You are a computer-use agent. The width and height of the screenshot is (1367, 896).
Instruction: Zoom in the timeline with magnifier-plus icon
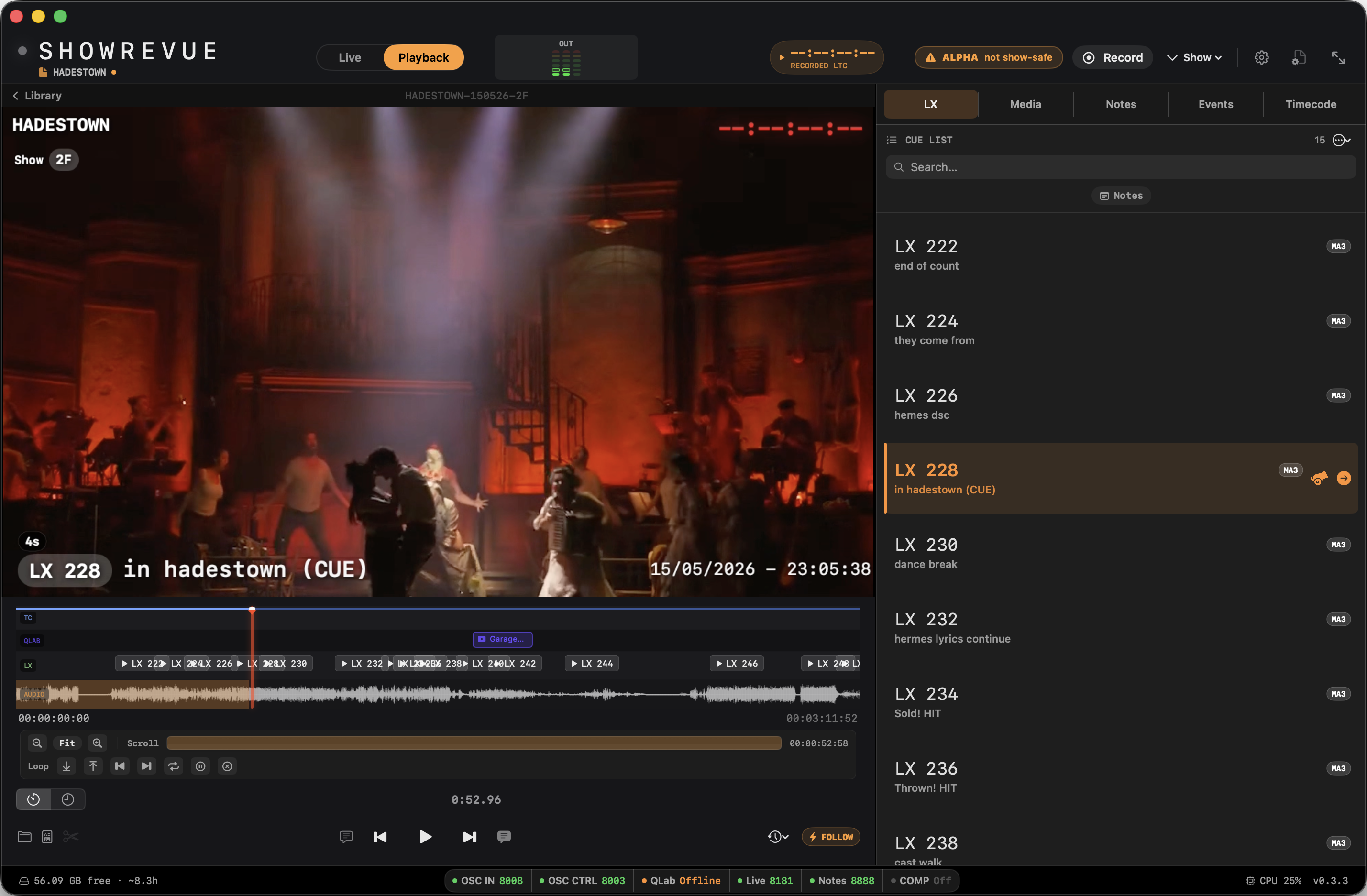[98, 743]
